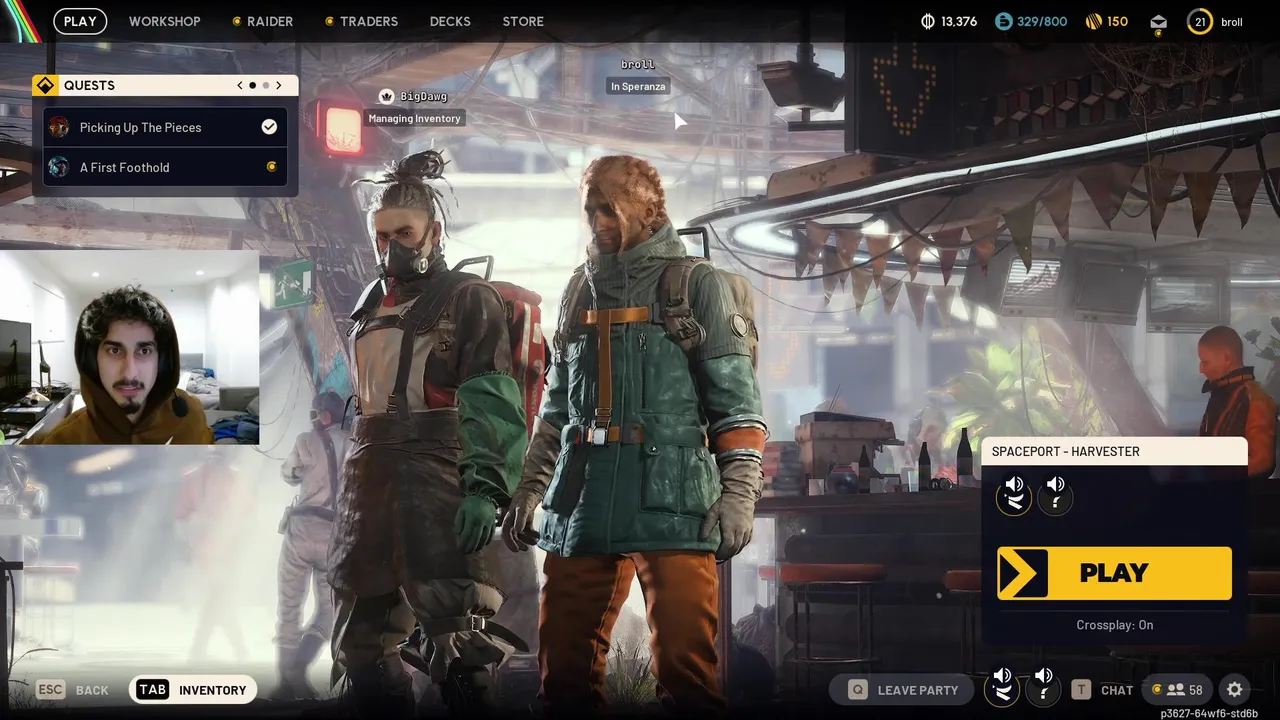Toggle the Crossplay: On setting
Viewport: 1280px width, 720px height.
[x=1114, y=625]
